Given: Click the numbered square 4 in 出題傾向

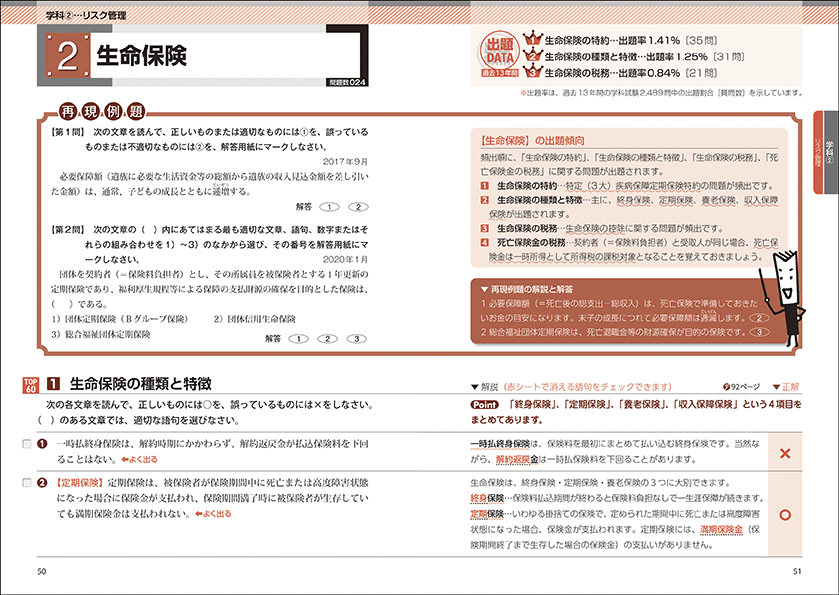Looking at the screenshot, I should coord(484,242).
